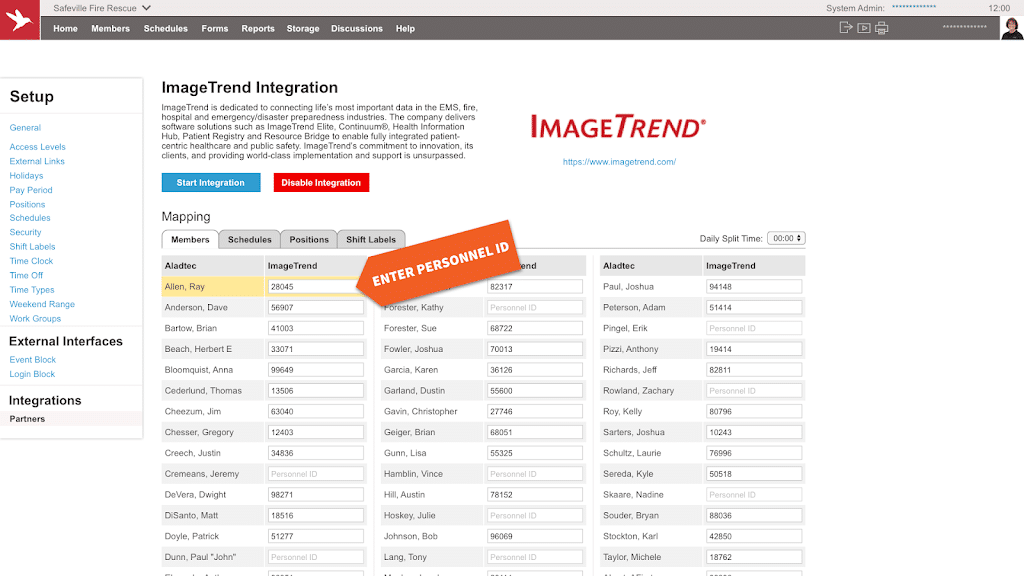The width and height of the screenshot is (1024, 576).
Task: Open the imagetrend.com website link
Action: click(x=619, y=162)
